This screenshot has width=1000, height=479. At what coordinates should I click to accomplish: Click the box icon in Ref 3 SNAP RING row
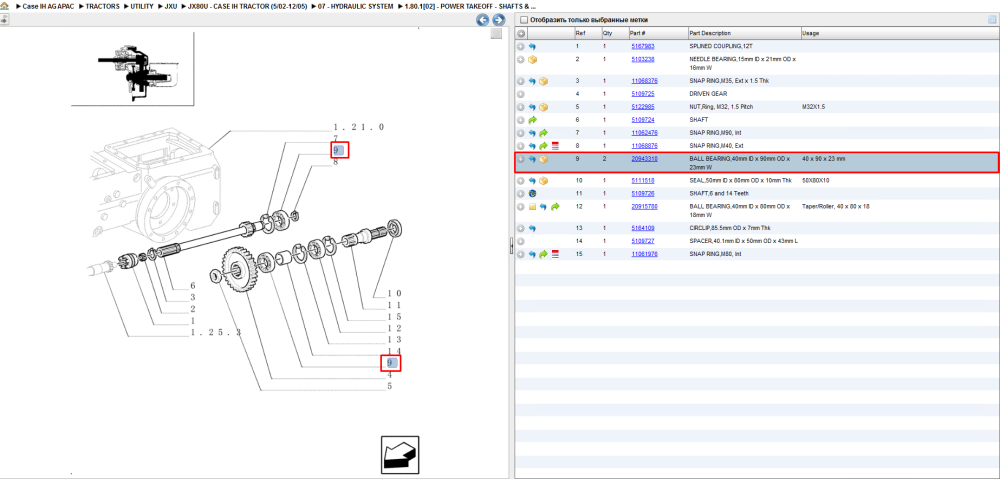(543, 81)
